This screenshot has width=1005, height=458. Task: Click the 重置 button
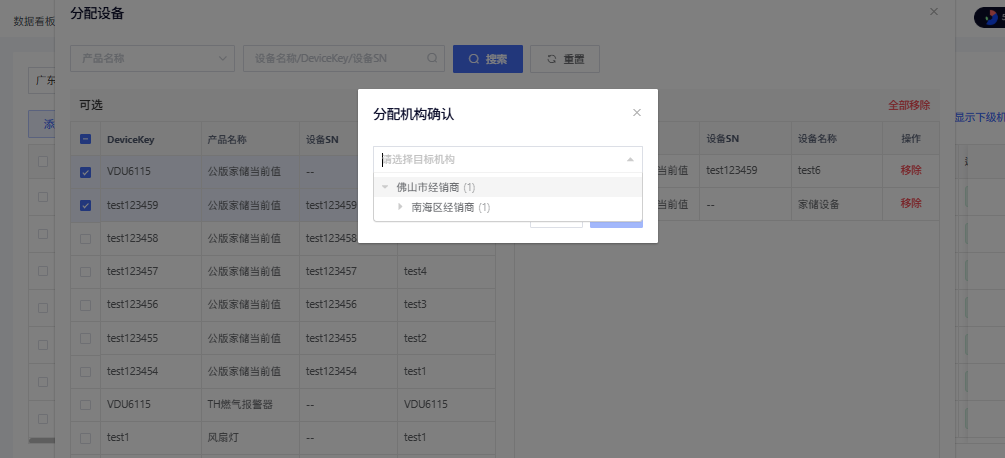click(565, 59)
